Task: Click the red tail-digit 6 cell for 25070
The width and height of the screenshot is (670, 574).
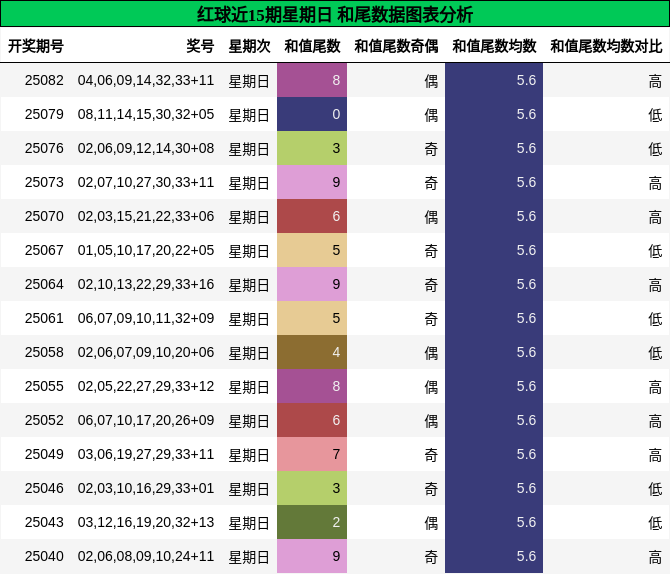Action: [312, 216]
